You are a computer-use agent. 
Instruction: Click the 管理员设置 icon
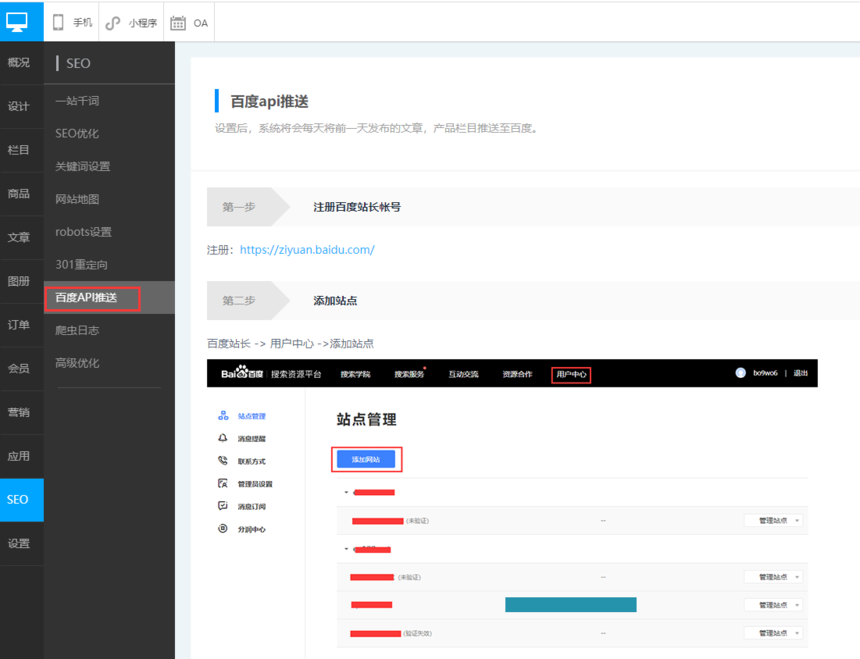[x=223, y=484]
